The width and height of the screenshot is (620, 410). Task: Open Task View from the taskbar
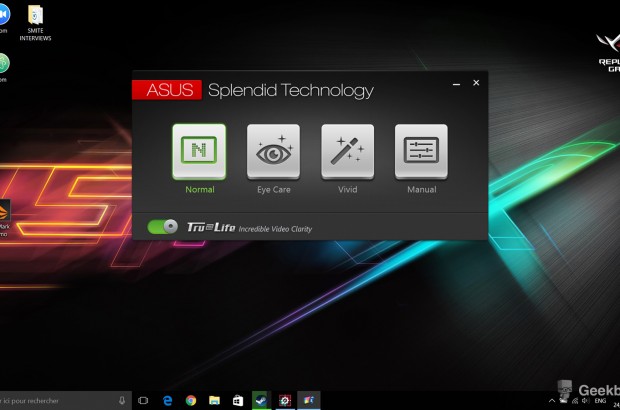point(143,400)
